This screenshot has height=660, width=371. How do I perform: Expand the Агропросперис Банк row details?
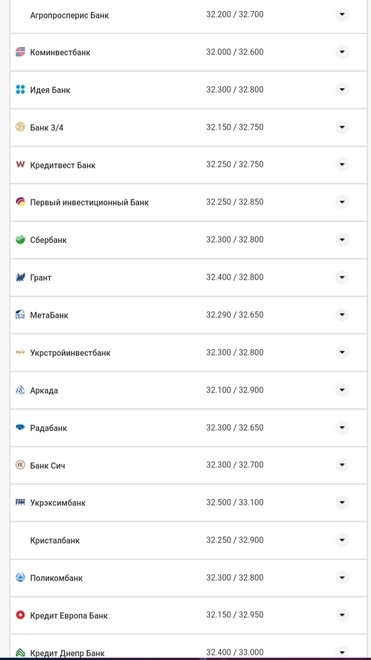click(x=342, y=14)
